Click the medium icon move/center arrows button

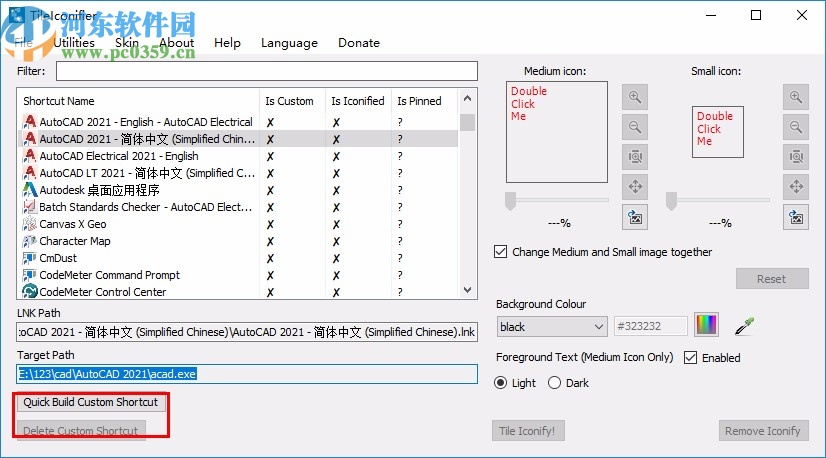(635, 187)
